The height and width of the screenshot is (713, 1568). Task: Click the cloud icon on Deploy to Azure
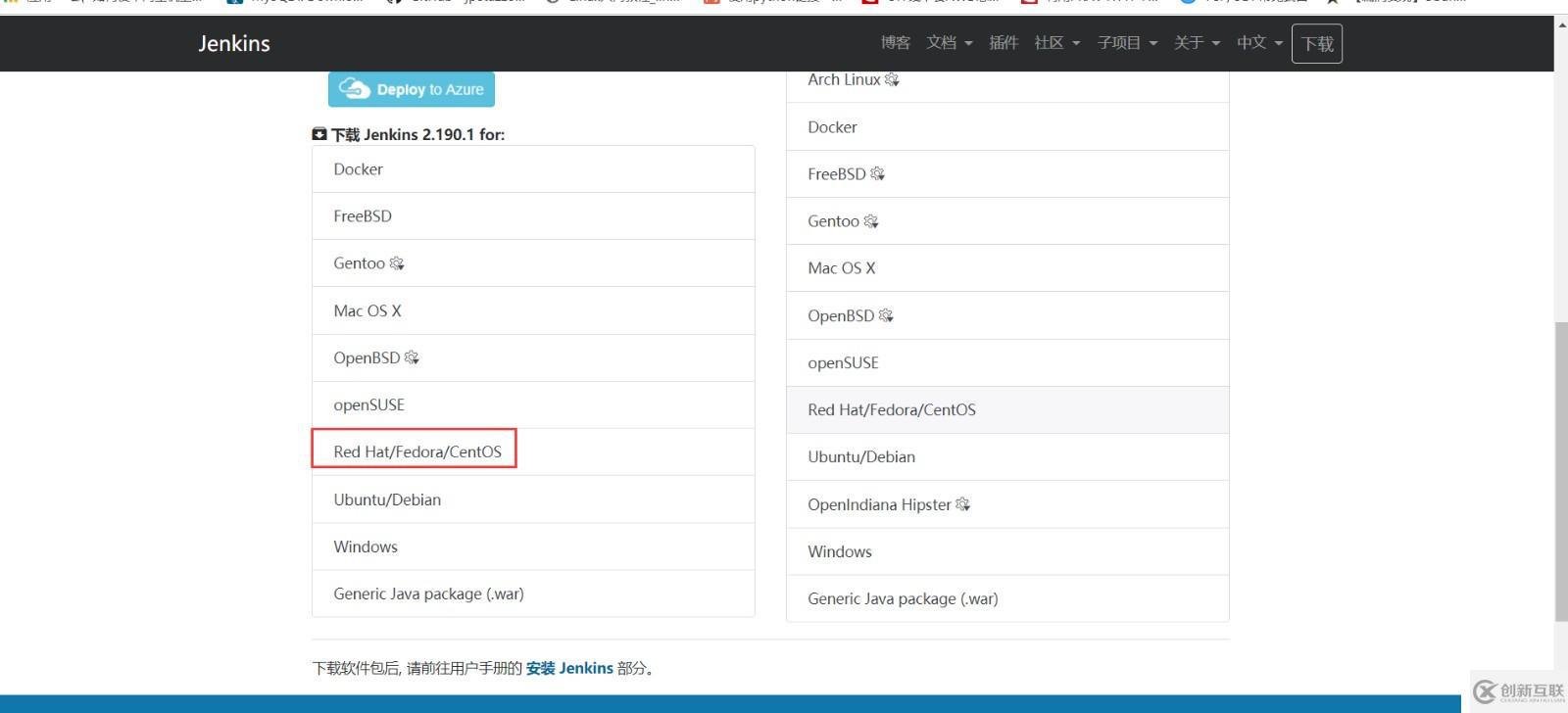tap(354, 89)
